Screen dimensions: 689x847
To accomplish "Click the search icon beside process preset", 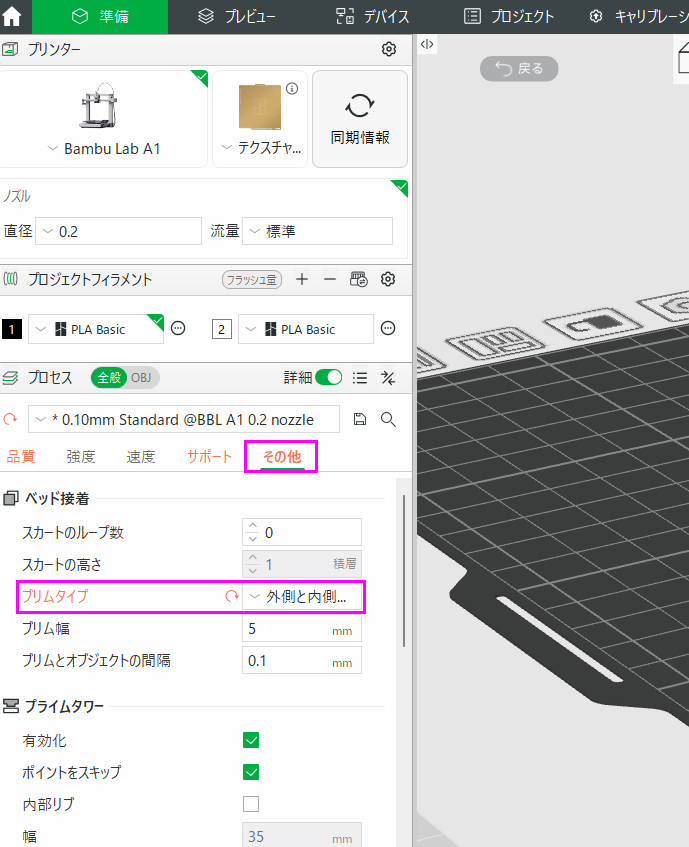I will (388, 419).
